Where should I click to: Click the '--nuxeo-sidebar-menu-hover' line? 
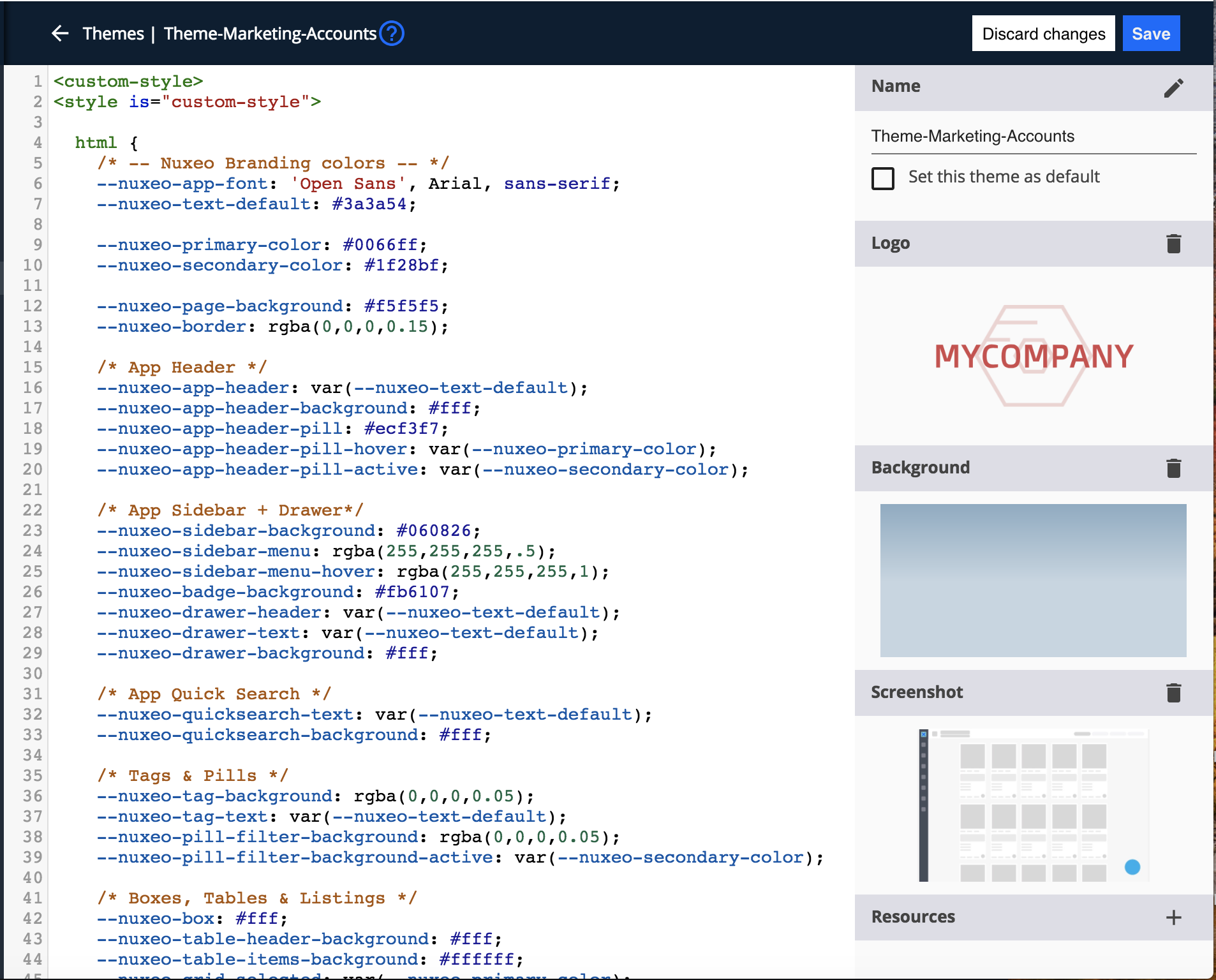353,572
